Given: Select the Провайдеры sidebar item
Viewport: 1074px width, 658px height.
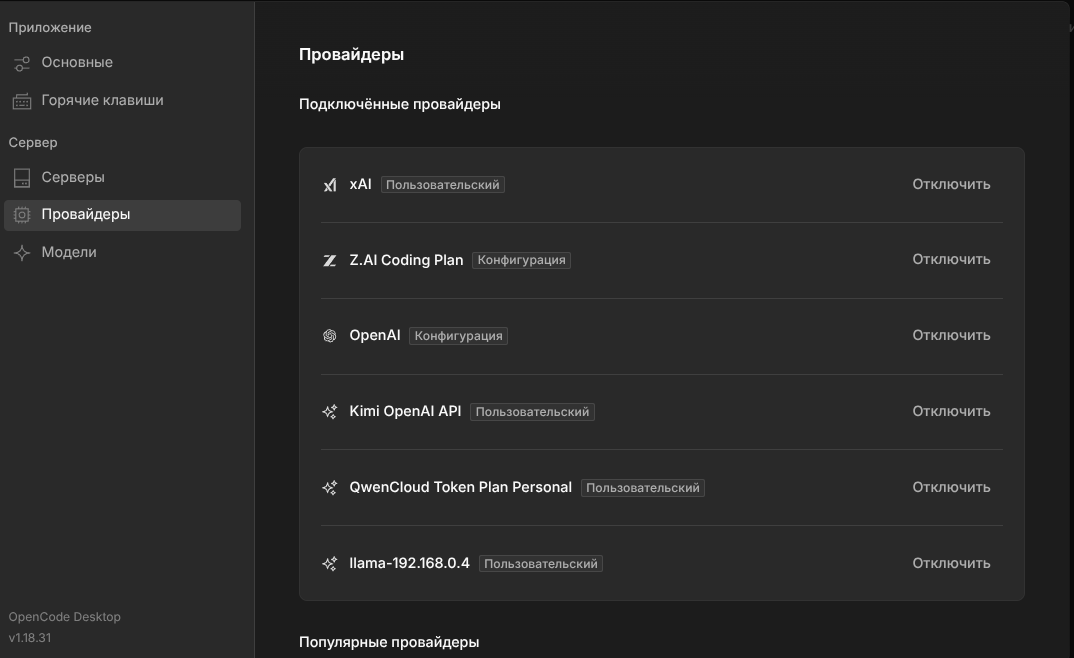Looking at the screenshot, I should coord(123,215).
